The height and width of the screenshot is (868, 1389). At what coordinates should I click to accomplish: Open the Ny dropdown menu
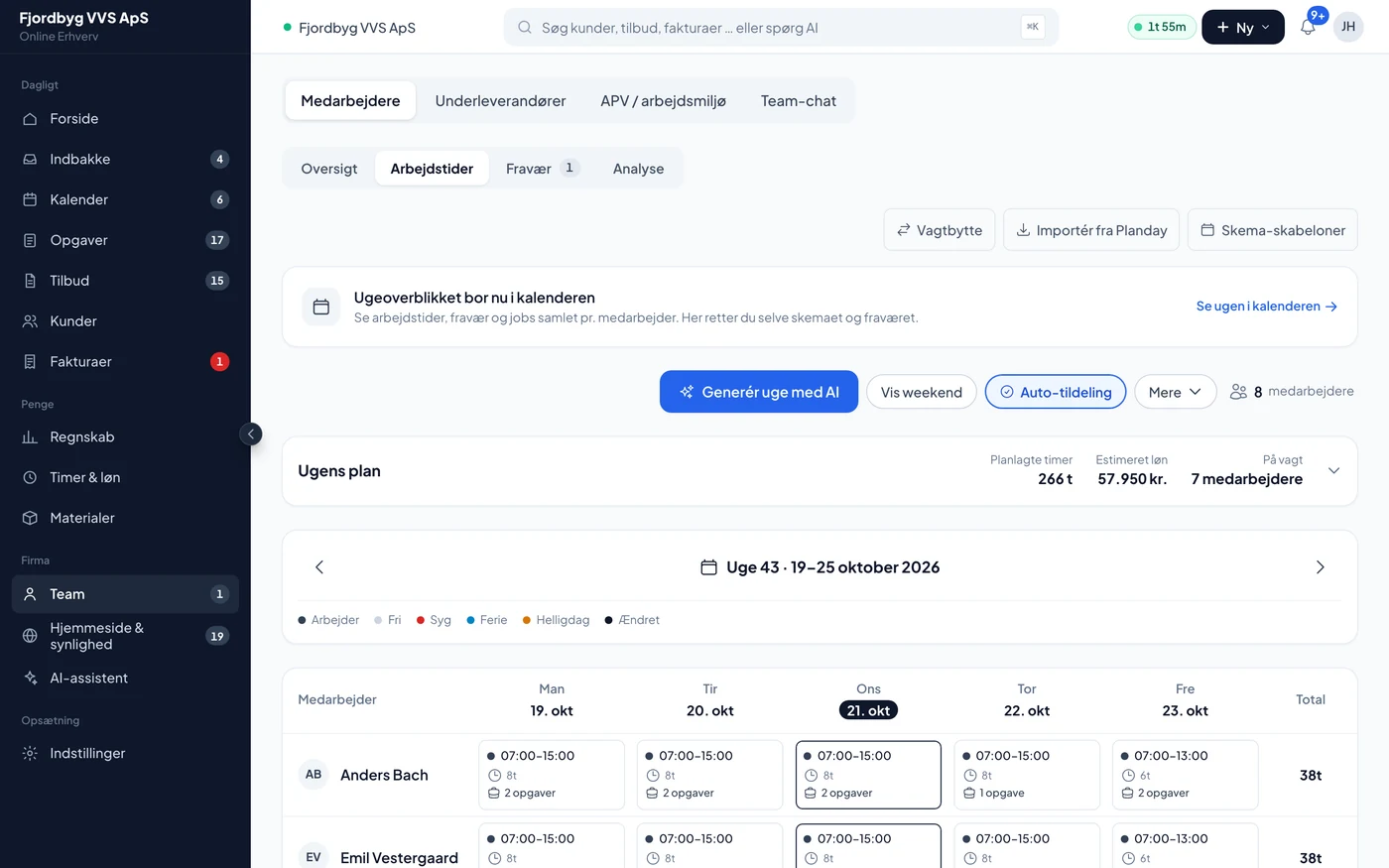[1243, 27]
